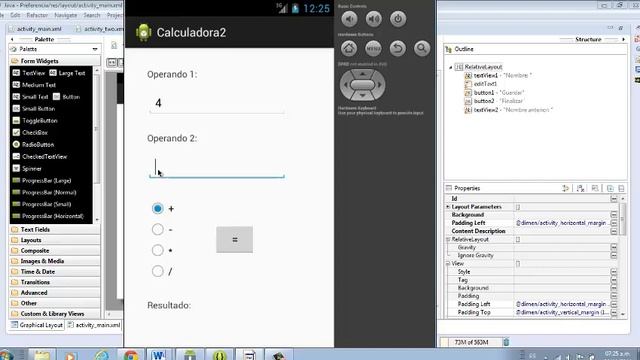Open browse button for Content Description property

click(613, 231)
